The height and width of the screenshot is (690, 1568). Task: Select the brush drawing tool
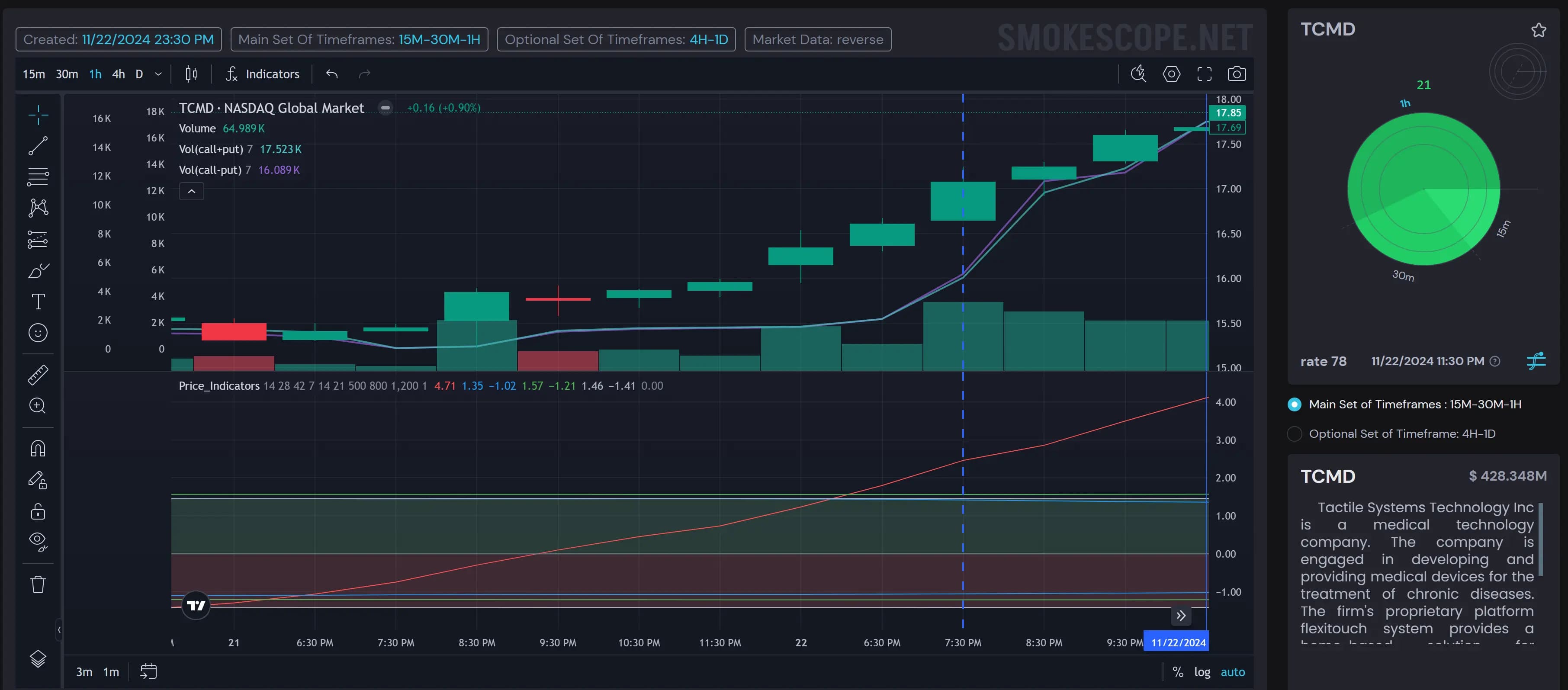[38, 270]
